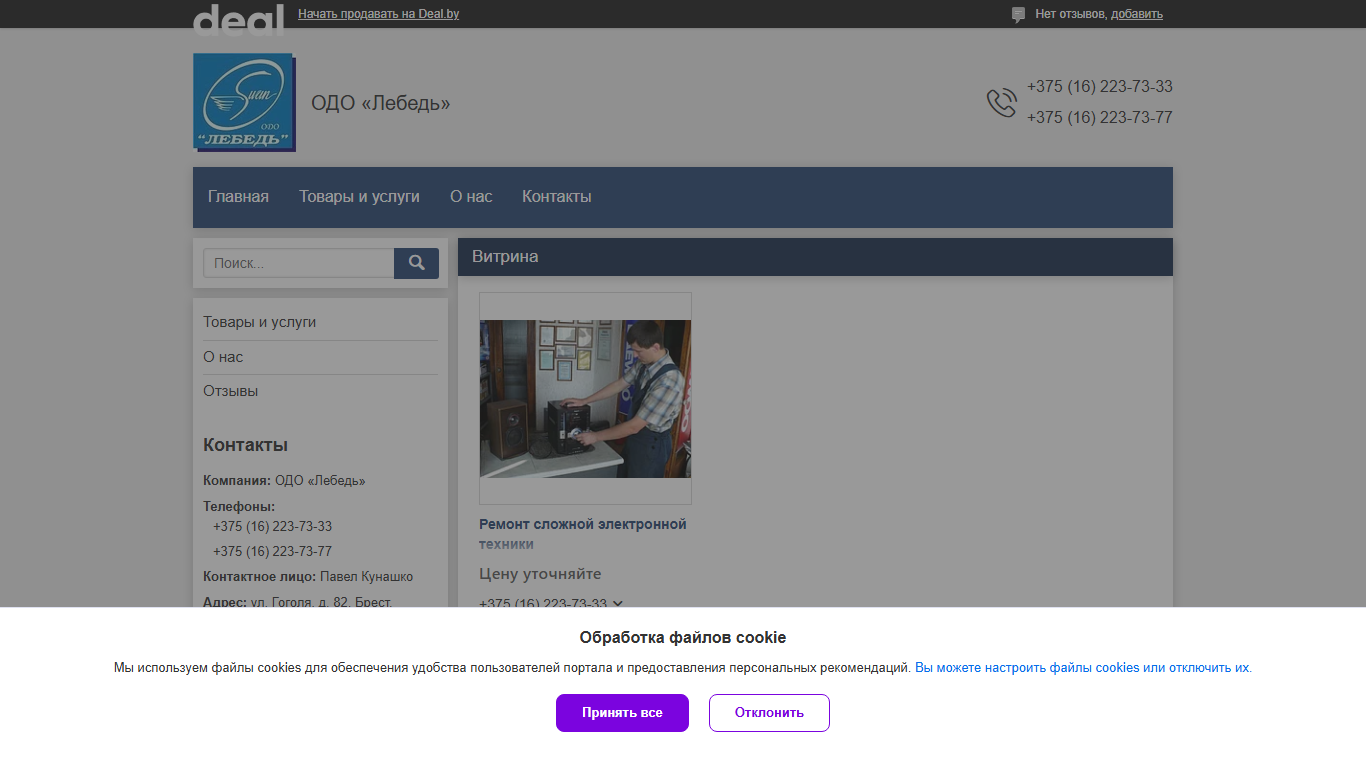
Task: Click sidebar phone +375 (16) 223-73-77
Action: [x=272, y=551]
